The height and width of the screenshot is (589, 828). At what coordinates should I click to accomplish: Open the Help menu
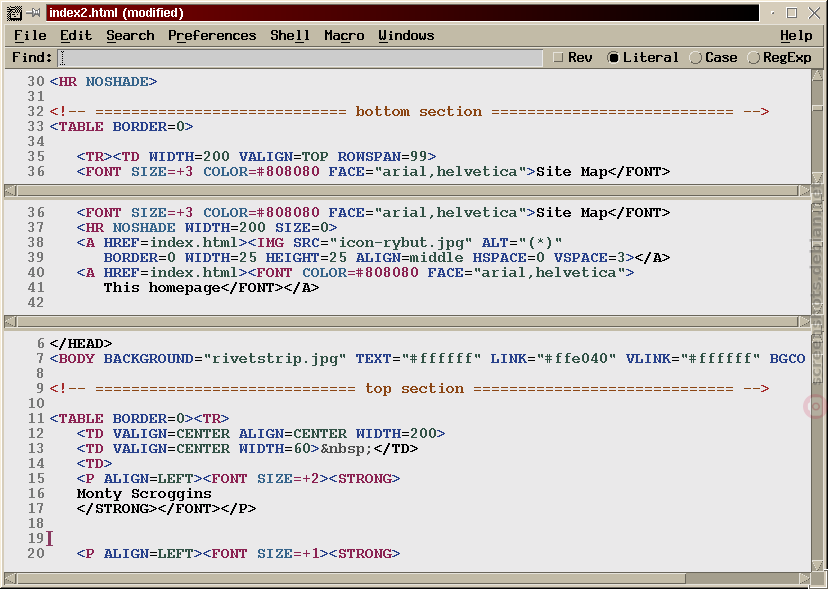point(796,35)
